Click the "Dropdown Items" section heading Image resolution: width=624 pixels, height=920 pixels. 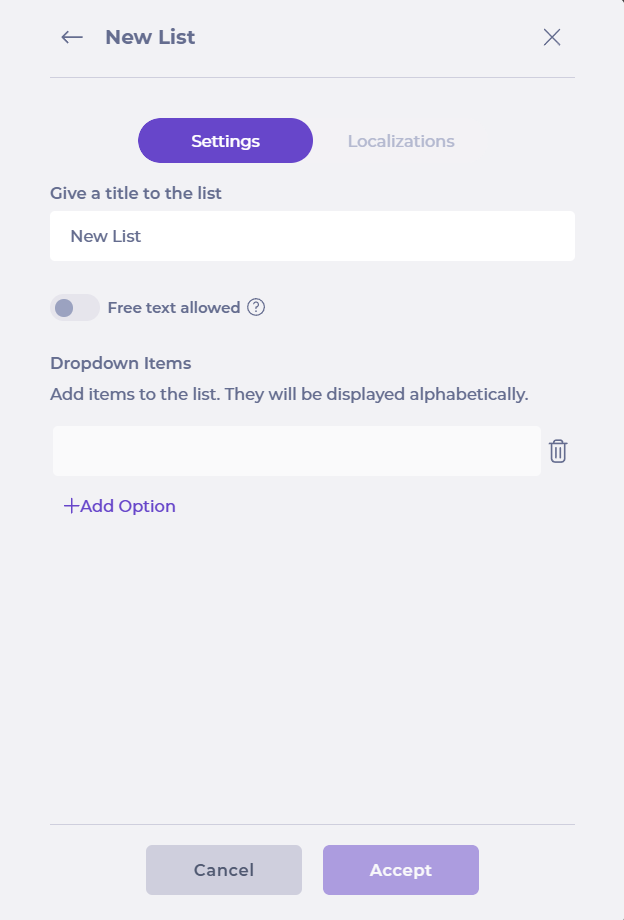tap(120, 363)
